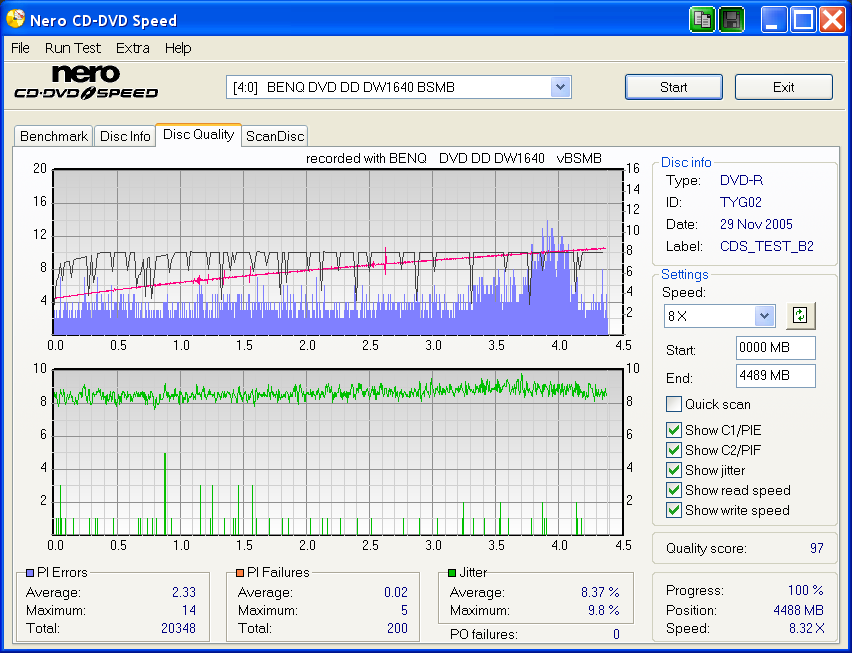The height and width of the screenshot is (653, 852).
Task: Expand the 8X speed dropdown
Action: (x=764, y=316)
